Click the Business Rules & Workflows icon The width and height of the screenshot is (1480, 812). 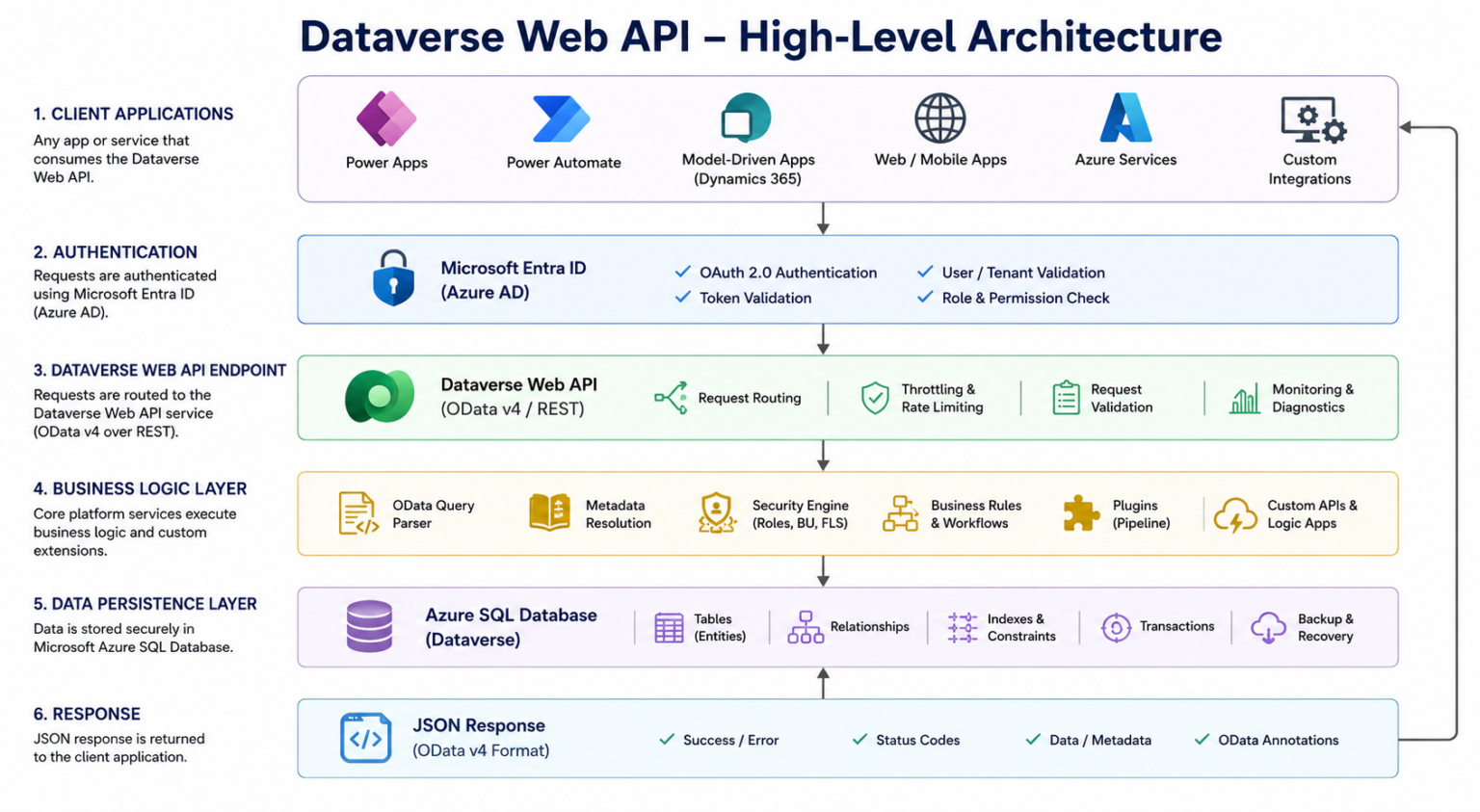pos(901,513)
